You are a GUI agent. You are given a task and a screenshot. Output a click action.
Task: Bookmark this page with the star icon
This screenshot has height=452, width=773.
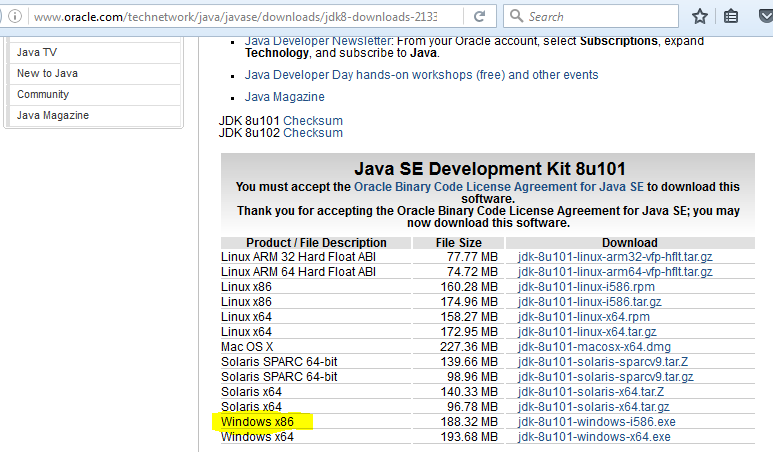point(700,17)
